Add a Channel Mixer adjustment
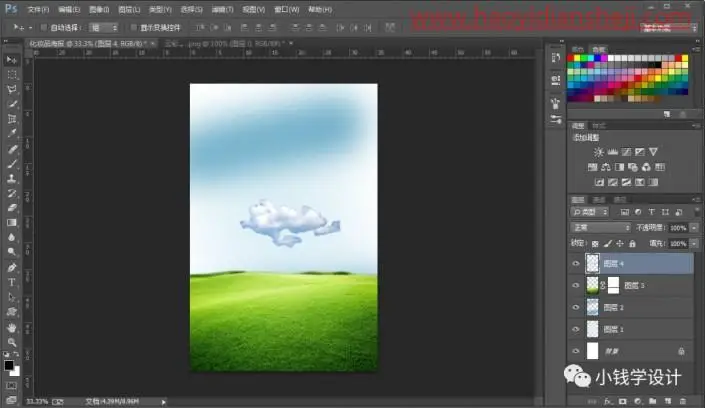 click(646, 167)
